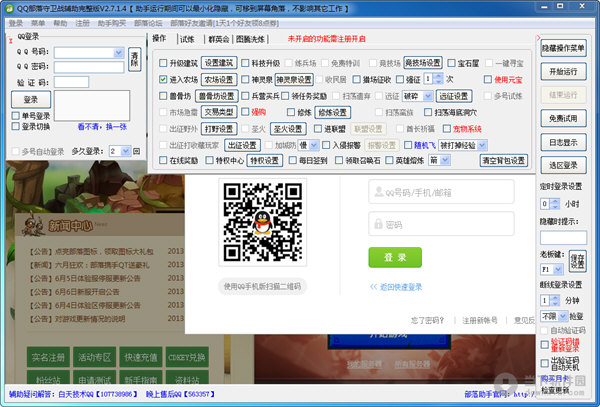The image size is (600, 407).
Task: Click the 隐藏操作菜单 button
Action: [x=563, y=48]
